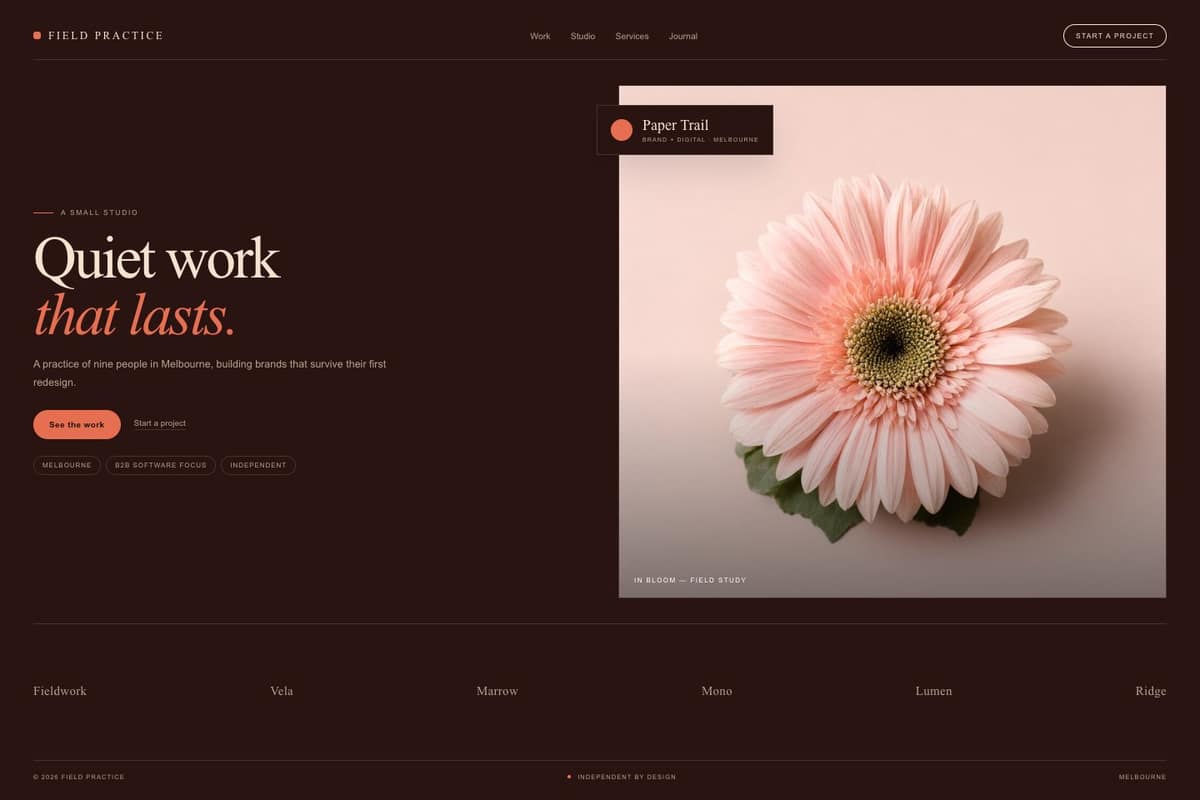This screenshot has width=1200, height=800.
Task: Click the Vela client name
Action: click(282, 691)
